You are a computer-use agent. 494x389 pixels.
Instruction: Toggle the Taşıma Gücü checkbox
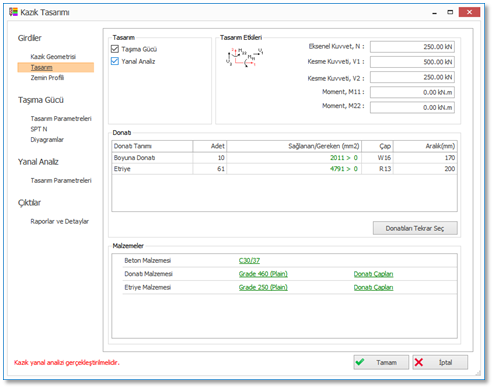click(115, 49)
